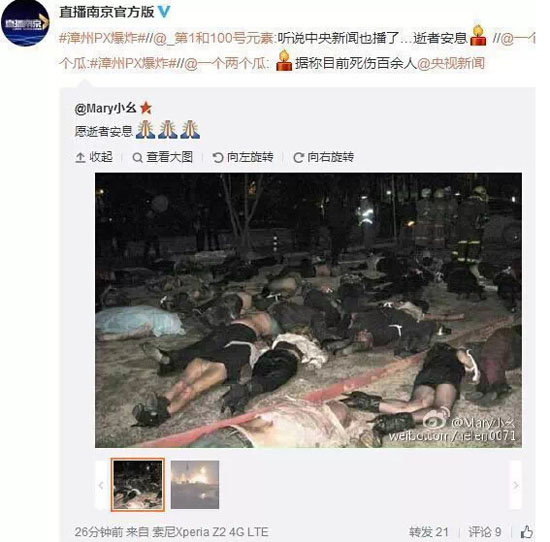Viewport: 550px width, 542px height.
Task: Open the @_第1和100号元素 mention
Action: tap(213, 38)
